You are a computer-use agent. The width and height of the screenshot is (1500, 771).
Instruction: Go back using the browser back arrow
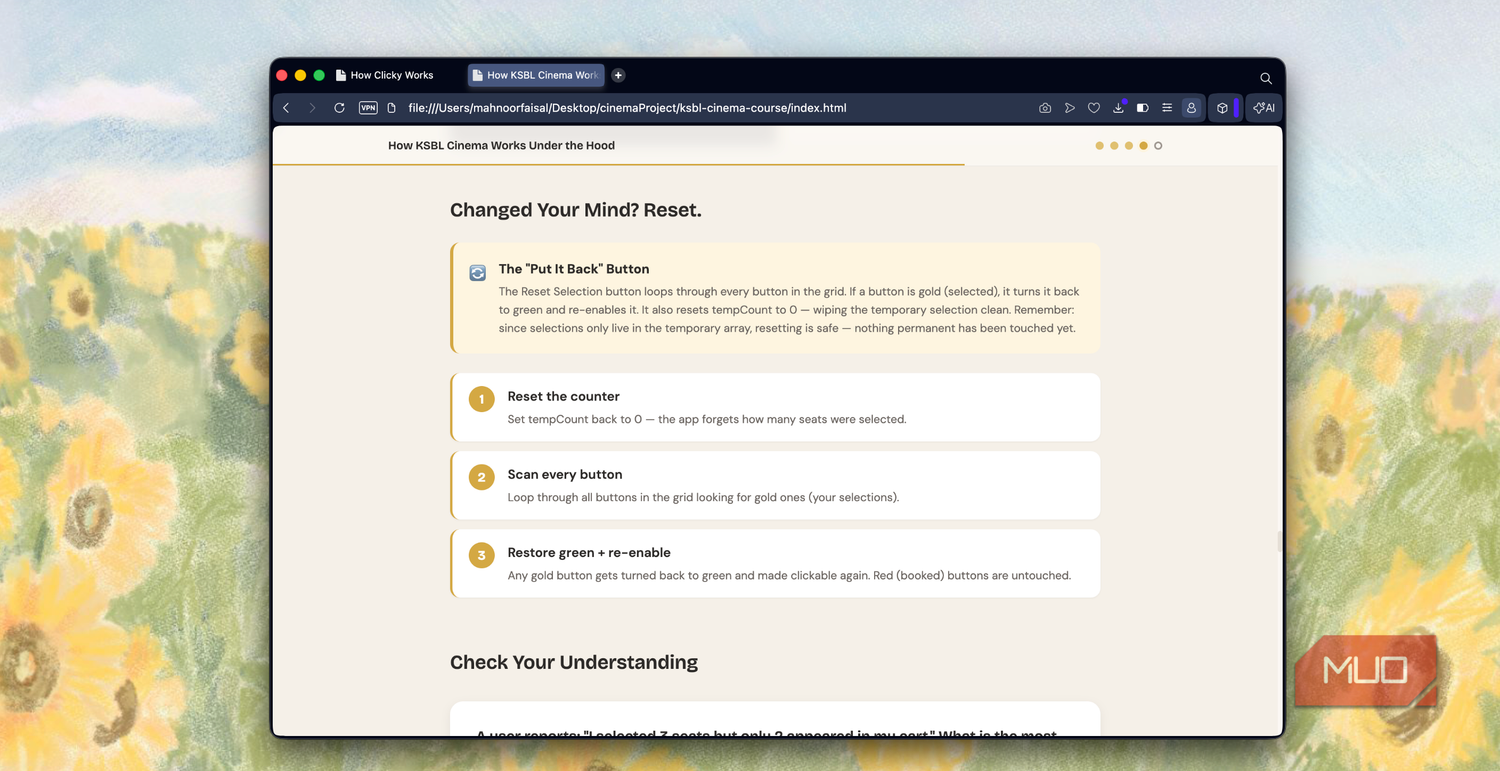point(286,108)
